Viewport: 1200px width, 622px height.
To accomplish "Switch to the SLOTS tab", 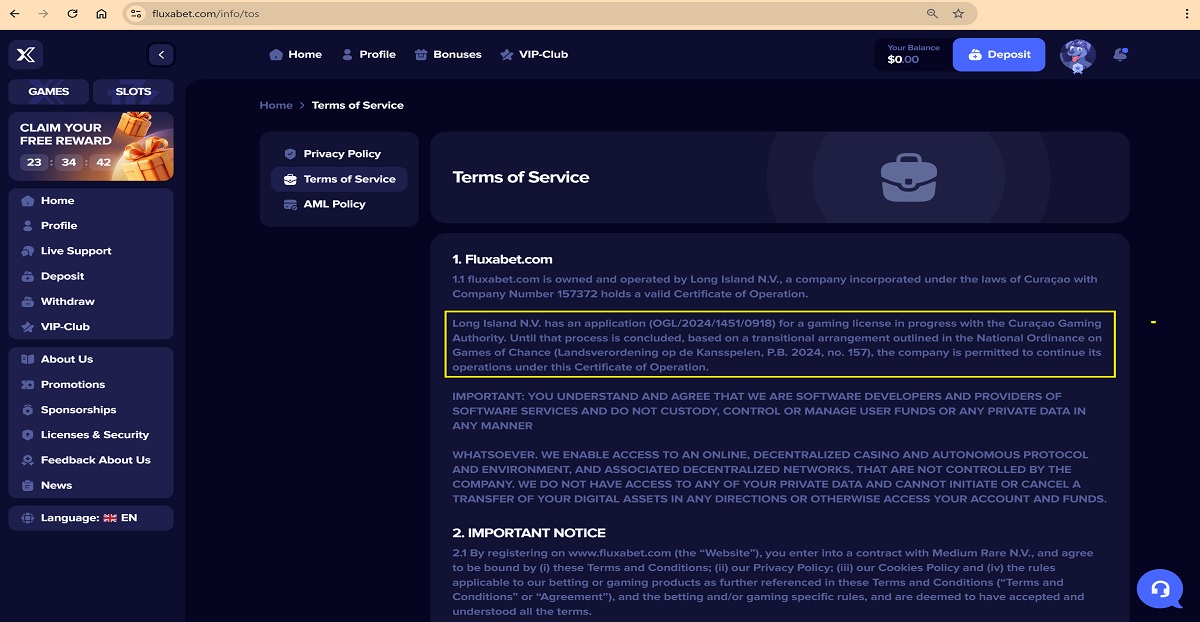I will pos(133,92).
